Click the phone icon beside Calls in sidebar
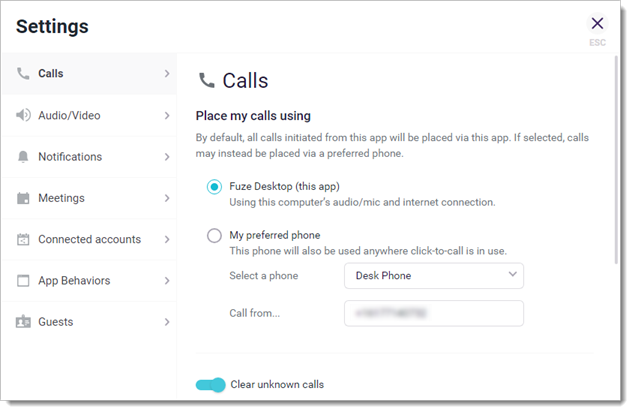The width and height of the screenshot is (632, 412). tap(22, 73)
